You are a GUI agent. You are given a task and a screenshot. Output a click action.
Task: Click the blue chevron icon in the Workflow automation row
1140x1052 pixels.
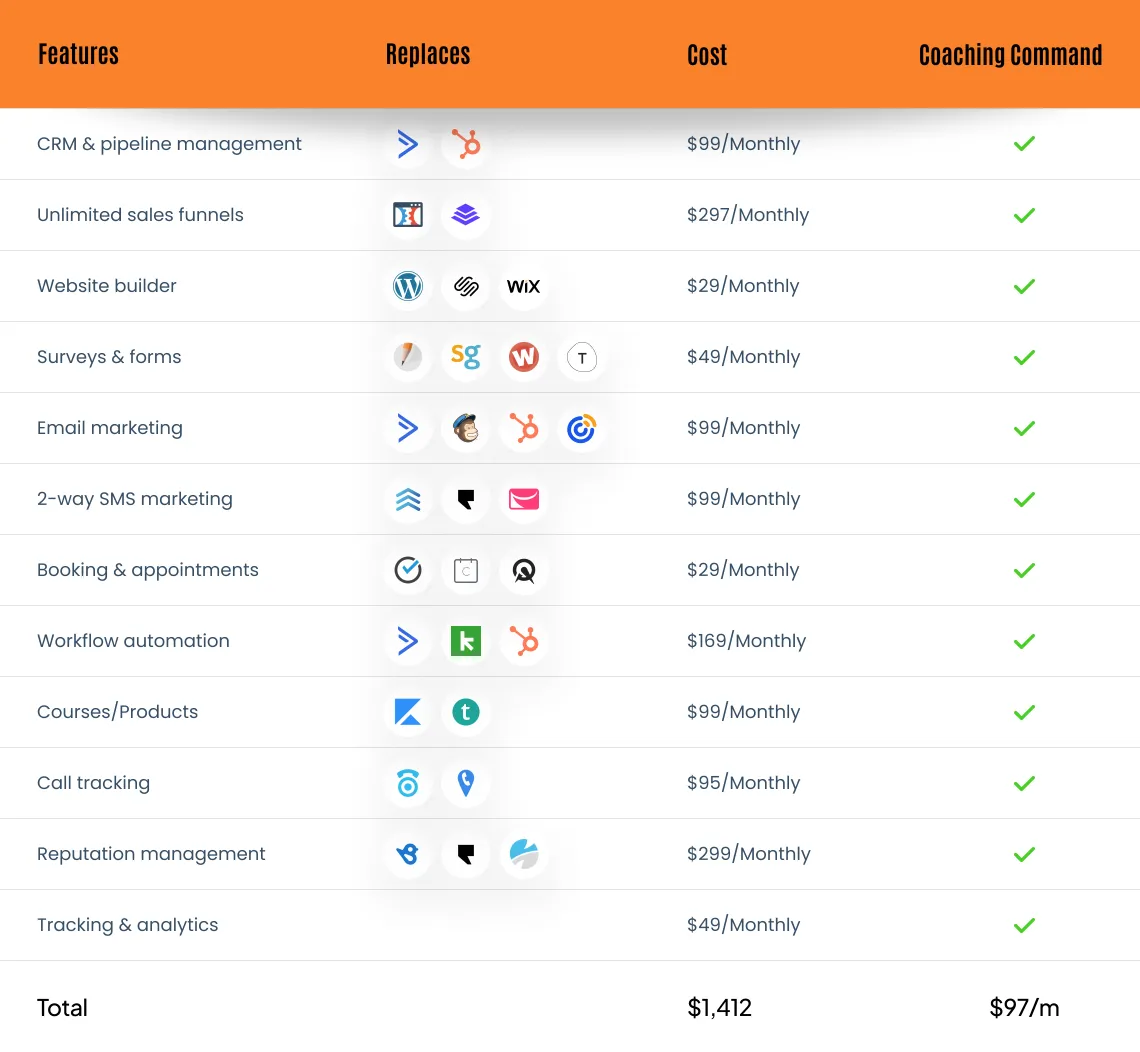[x=408, y=641]
